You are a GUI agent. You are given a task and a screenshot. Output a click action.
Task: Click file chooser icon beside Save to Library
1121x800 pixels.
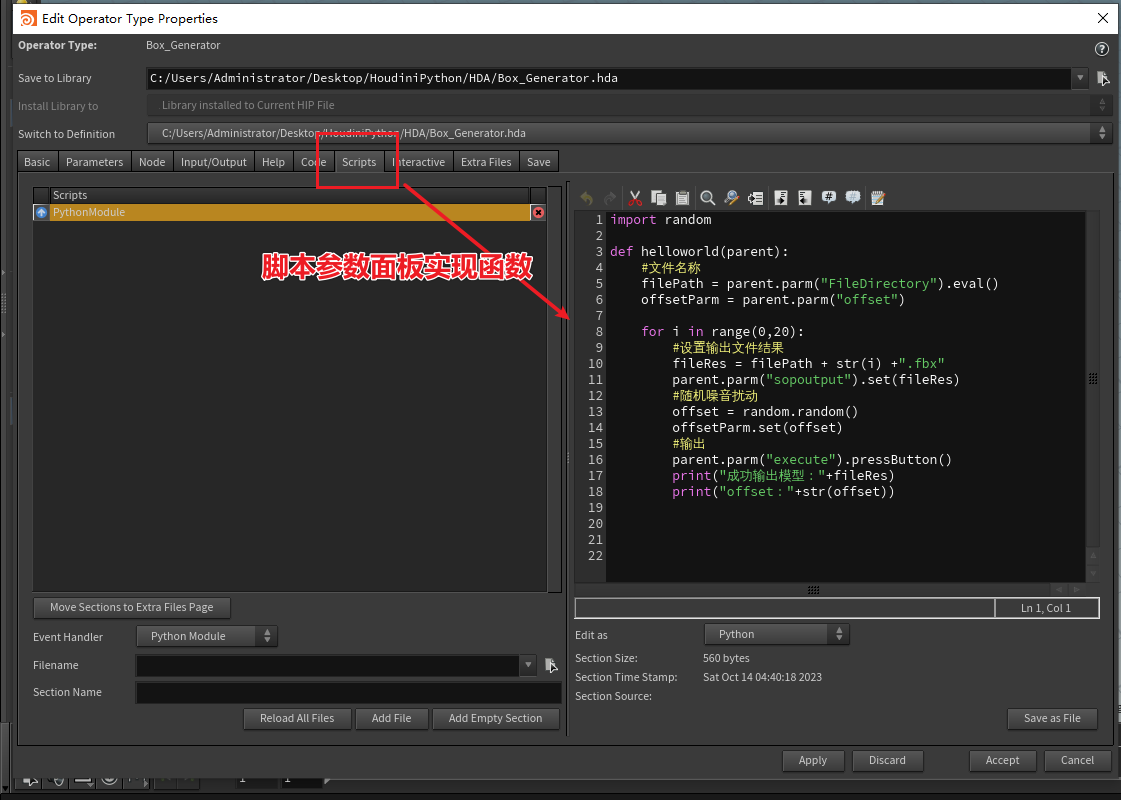[1103, 78]
